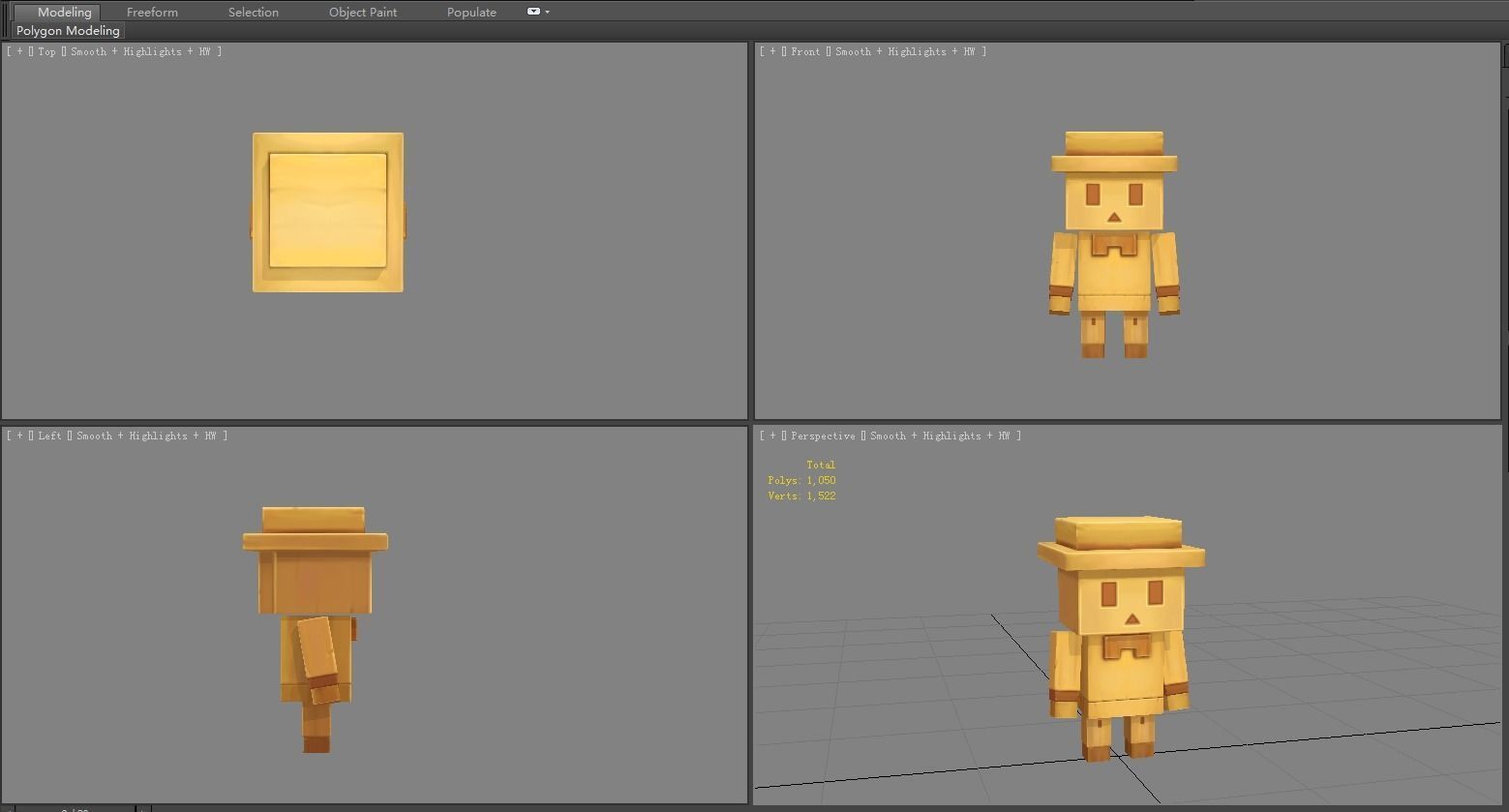The image size is (1509, 812).
Task: Open the Freeform ribbon tab
Action: coord(152,12)
